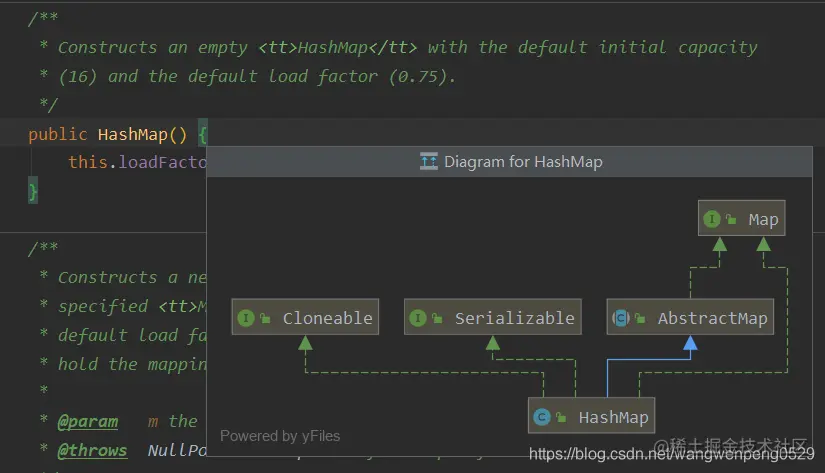Click the 'public' keyword of HashMap constructor

[x=57, y=134]
